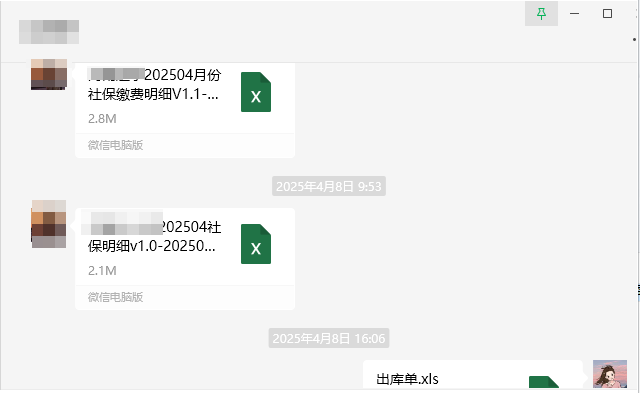The image size is (640, 393).
Task: Select the 2.1M file size label
Action: click(x=102, y=271)
